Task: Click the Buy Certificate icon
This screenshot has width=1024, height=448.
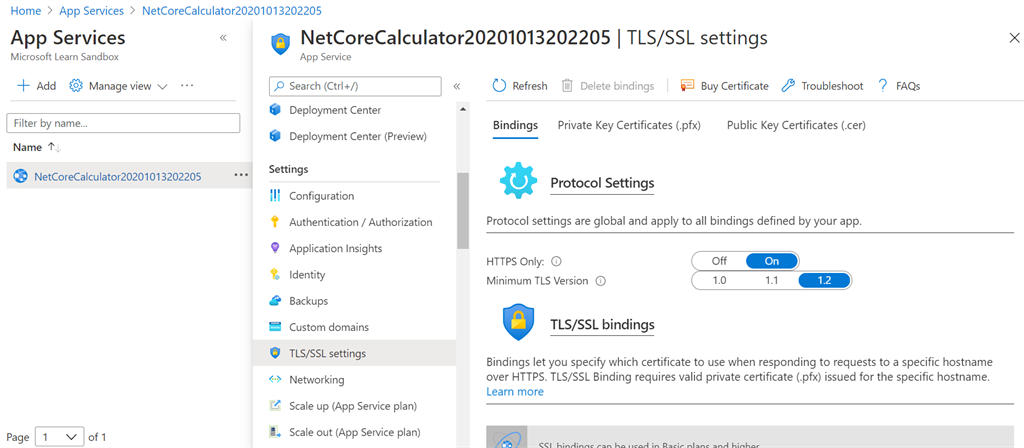Action: [687, 86]
